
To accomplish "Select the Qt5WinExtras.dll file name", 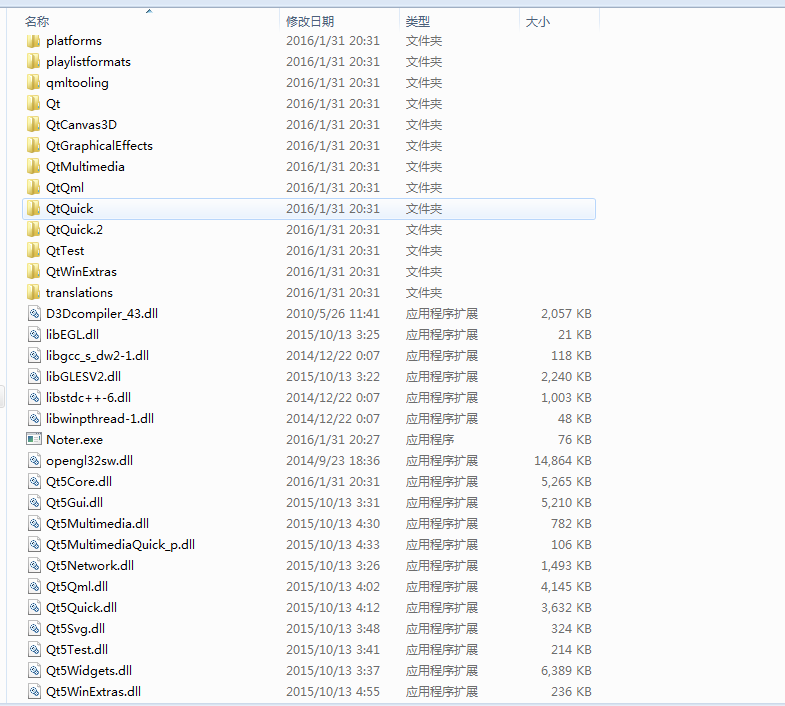I will click(94, 692).
